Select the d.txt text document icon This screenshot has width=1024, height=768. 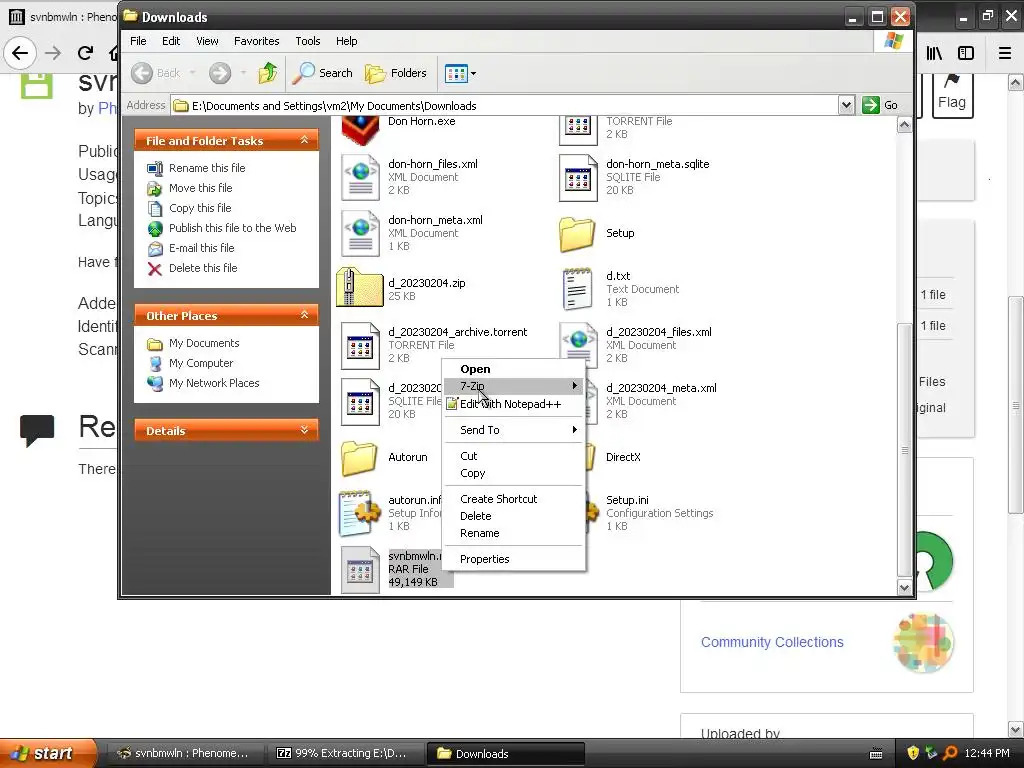pyautogui.click(x=577, y=289)
